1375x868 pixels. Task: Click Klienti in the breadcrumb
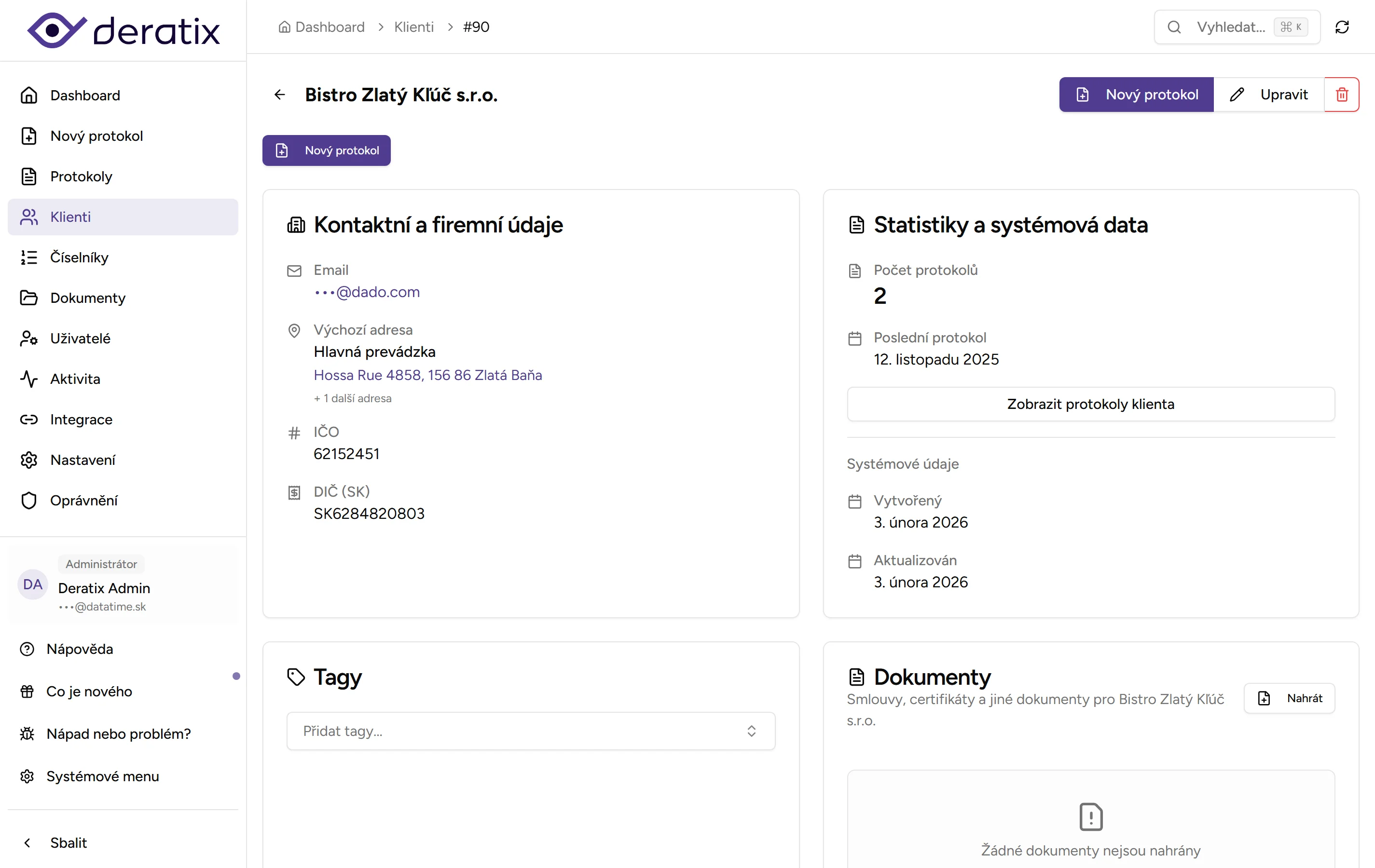click(413, 27)
